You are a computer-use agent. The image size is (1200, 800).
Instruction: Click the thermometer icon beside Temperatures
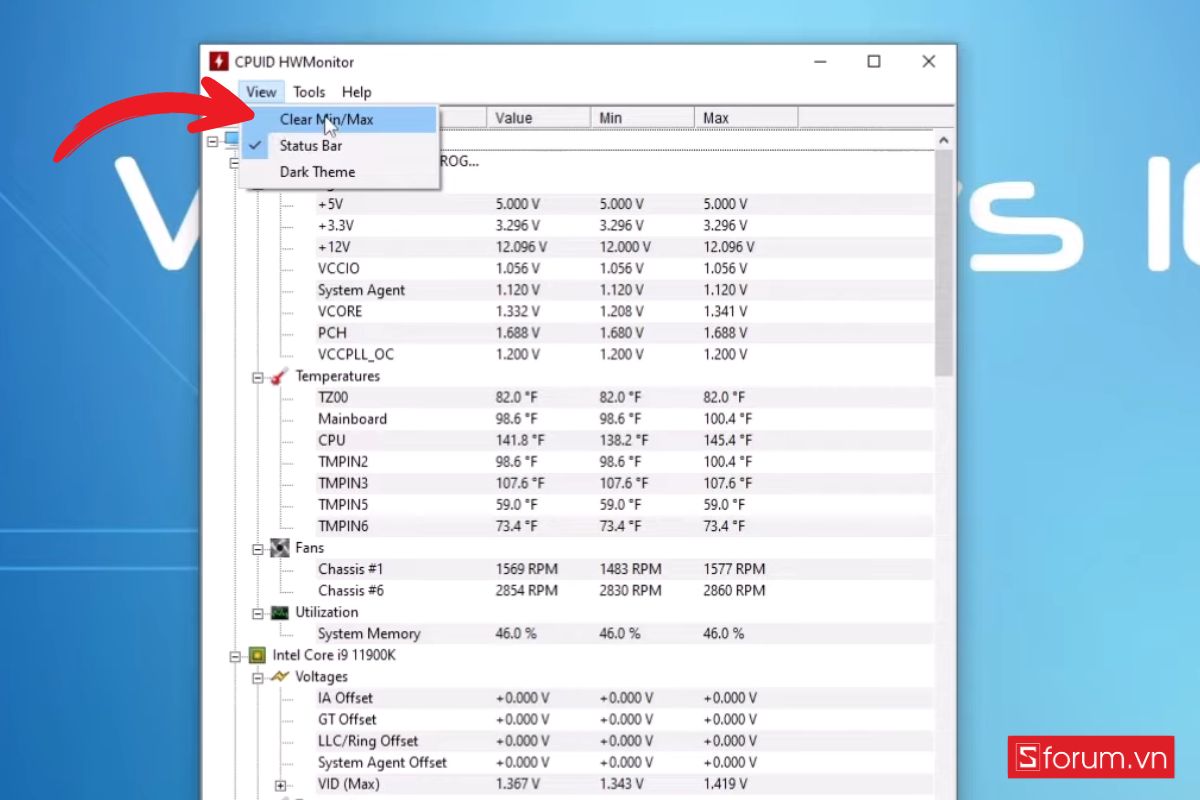click(279, 376)
